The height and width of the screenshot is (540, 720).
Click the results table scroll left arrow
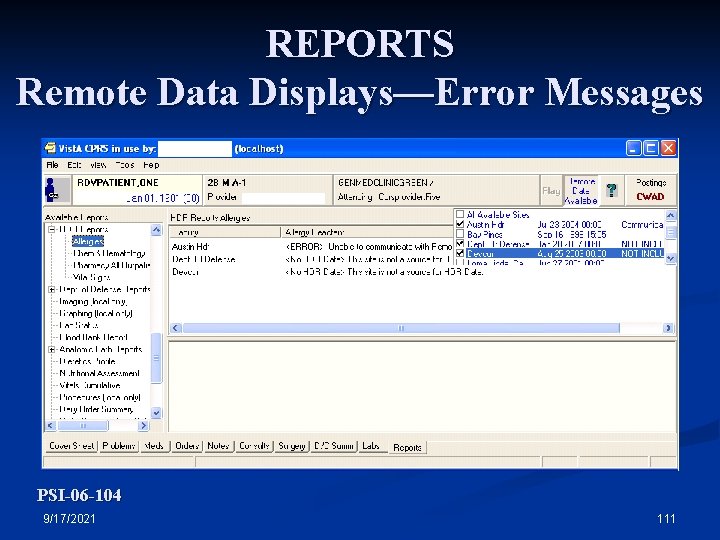pyautogui.click(x=175, y=328)
